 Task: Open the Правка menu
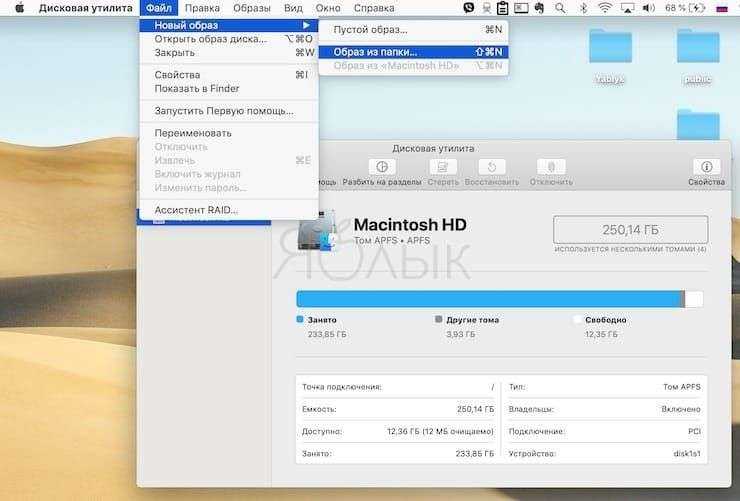point(202,8)
